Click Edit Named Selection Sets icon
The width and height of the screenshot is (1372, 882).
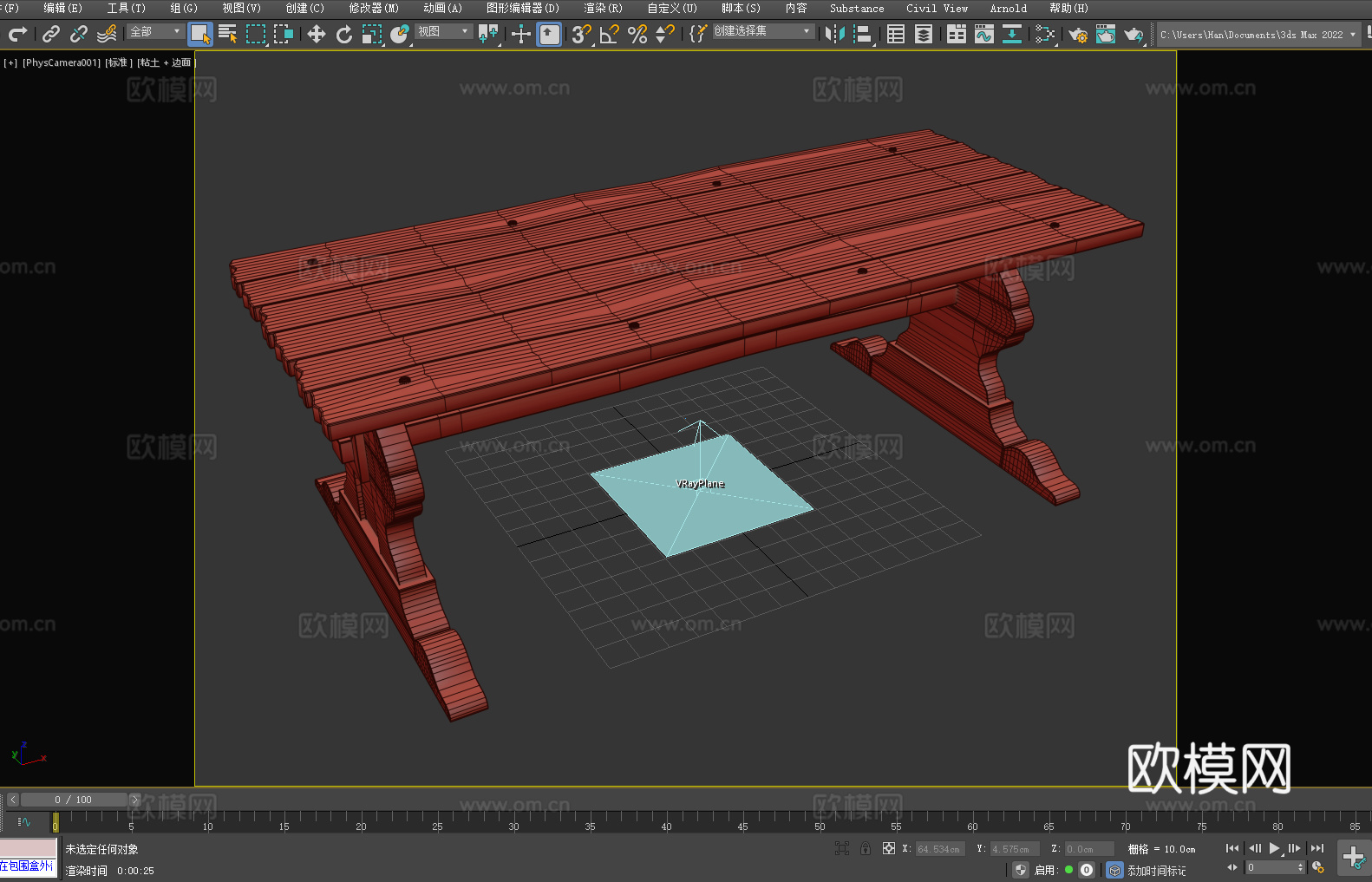[x=697, y=34]
